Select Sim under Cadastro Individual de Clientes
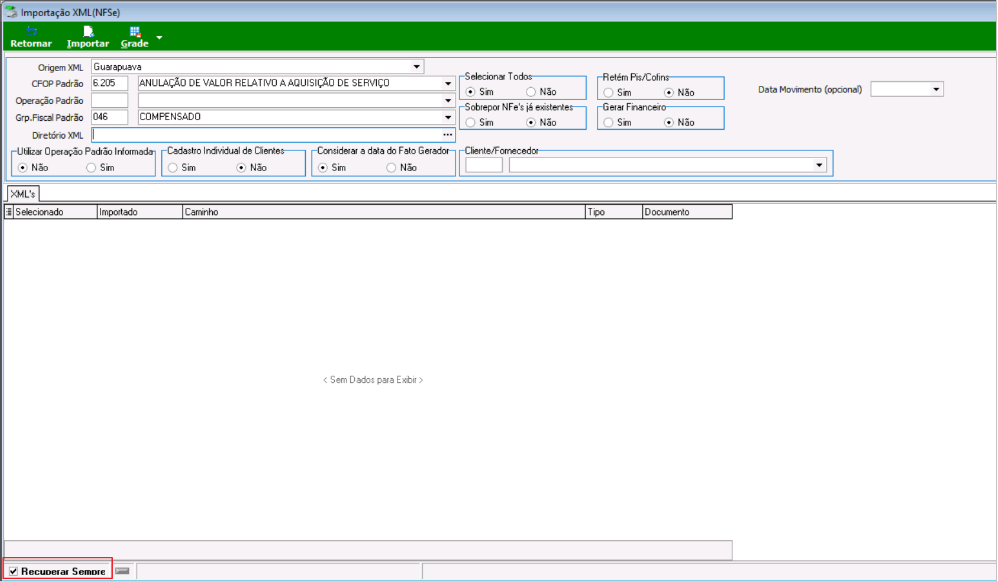Image resolution: width=998 pixels, height=581 pixels. tap(173, 167)
